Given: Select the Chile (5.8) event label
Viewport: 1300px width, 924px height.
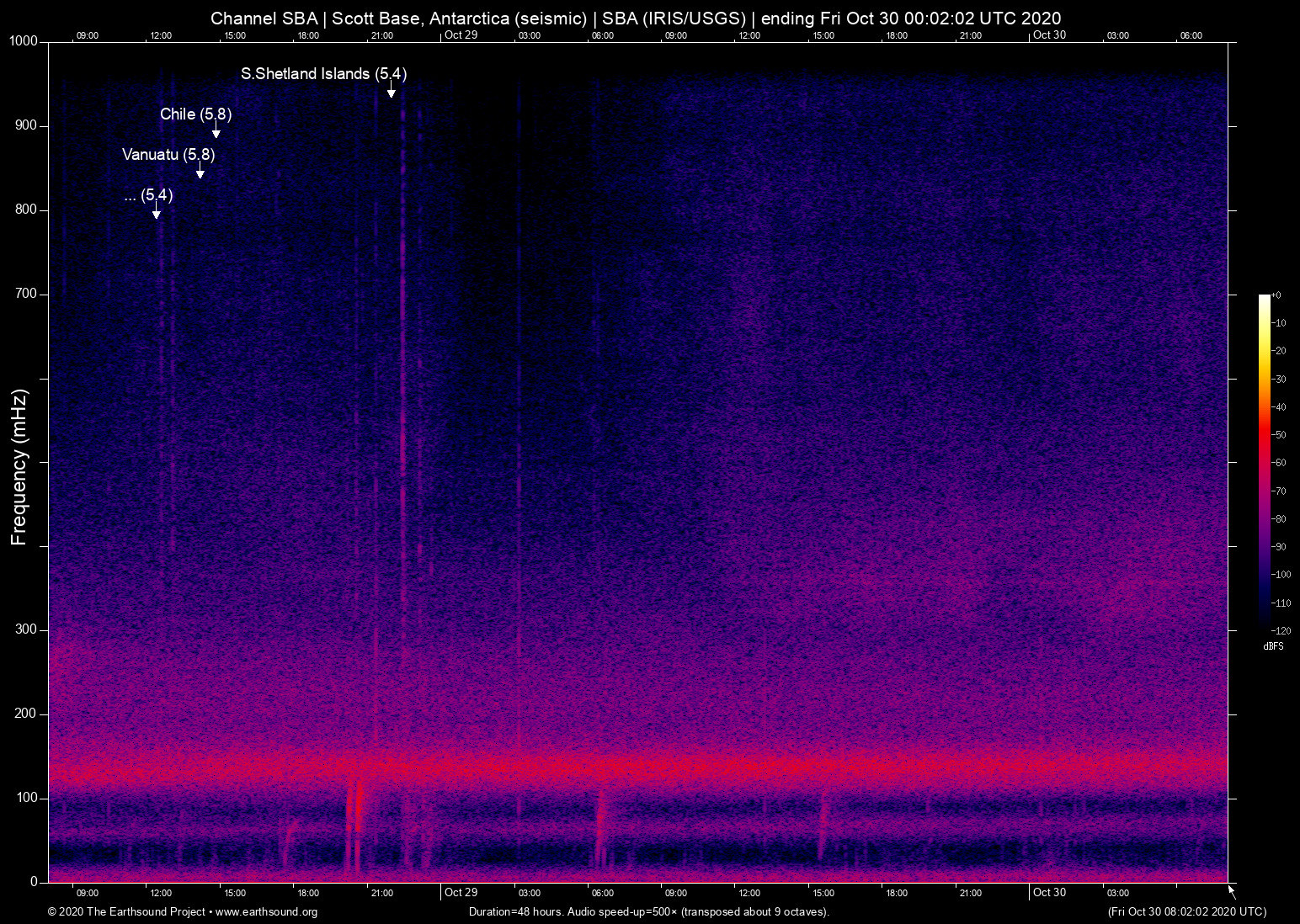Looking at the screenshot, I should coord(195,114).
